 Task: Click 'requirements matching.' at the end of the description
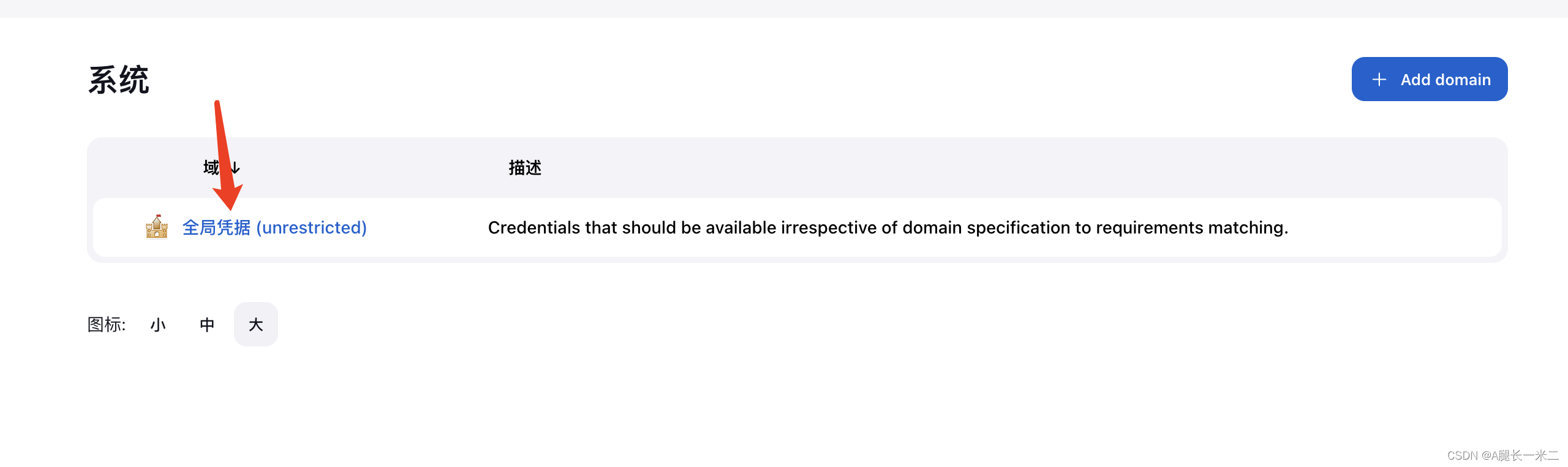tap(1192, 227)
